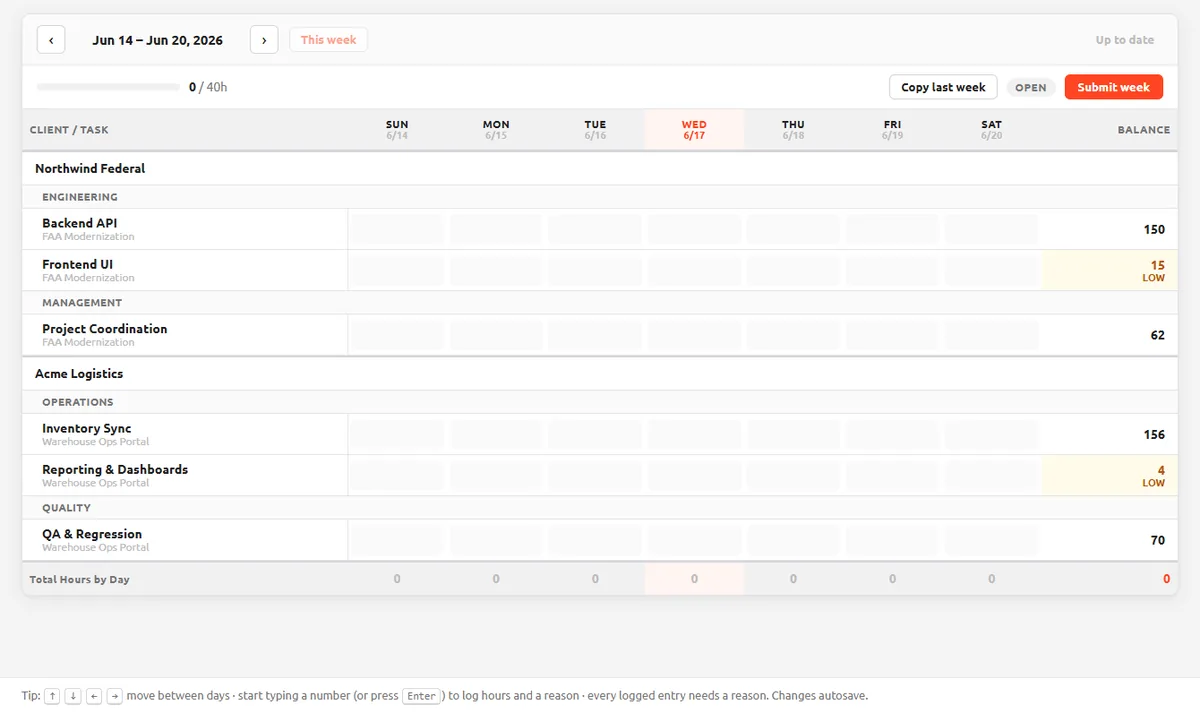The height and width of the screenshot is (713, 1200).
Task: Click the QA & Regression task name
Action: [92, 534]
